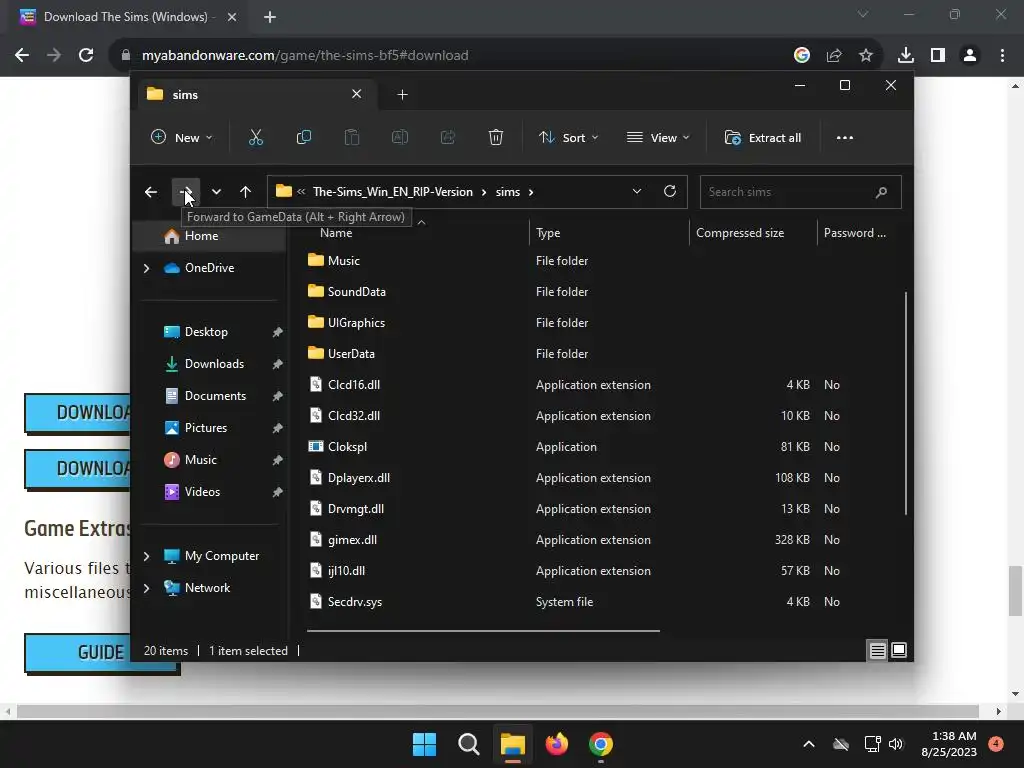Expand Network tree node
Viewport: 1024px width, 768px height.
(x=146, y=588)
